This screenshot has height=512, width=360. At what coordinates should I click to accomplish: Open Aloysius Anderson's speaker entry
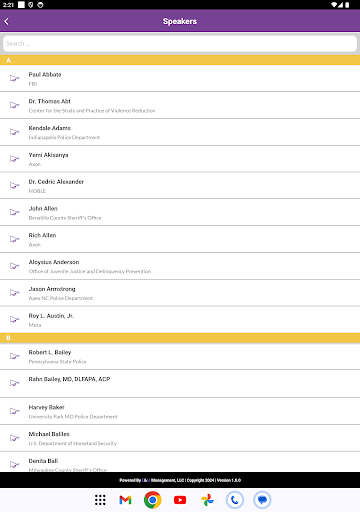tap(180, 266)
